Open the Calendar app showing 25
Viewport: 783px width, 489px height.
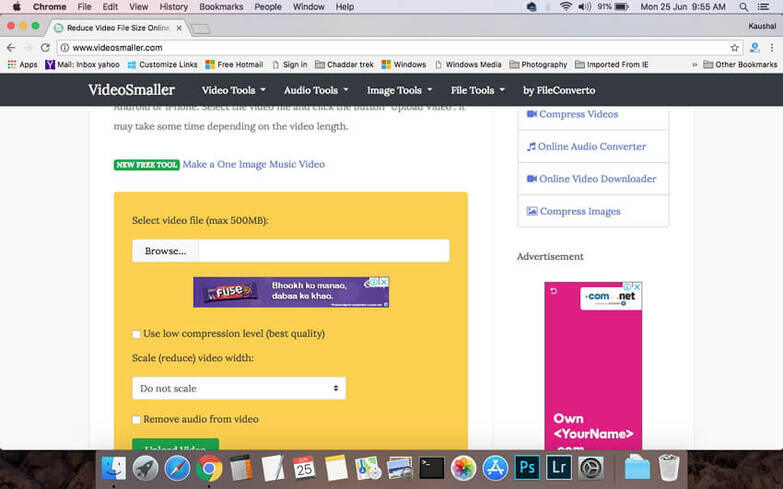[x=304, y=469]
